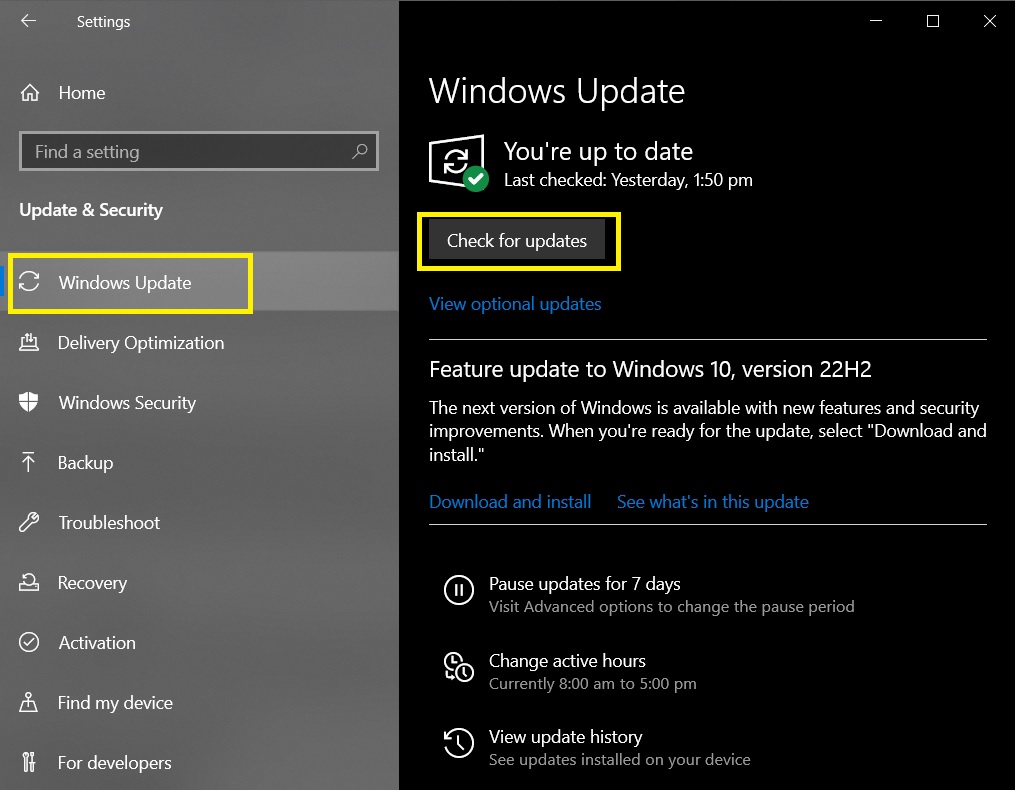1015x790 pixels.
Task: Click the 'Update & Security' section heading
Action: point(91,210)
